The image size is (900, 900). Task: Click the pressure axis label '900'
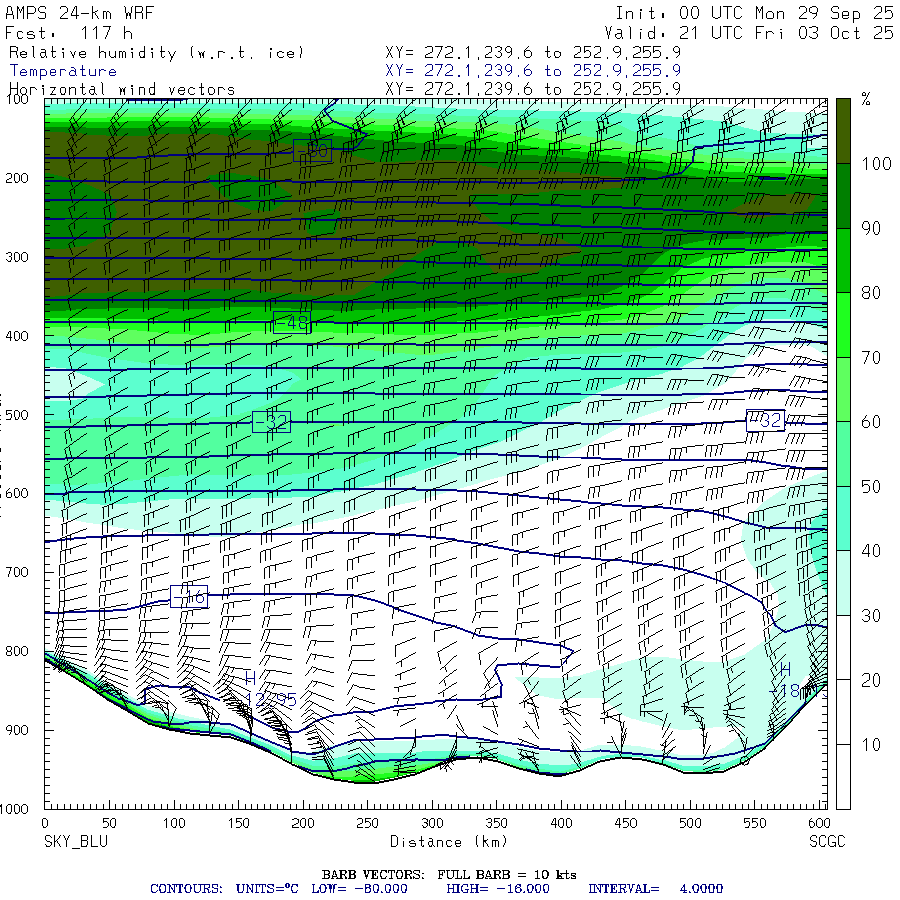click(17, 730)
